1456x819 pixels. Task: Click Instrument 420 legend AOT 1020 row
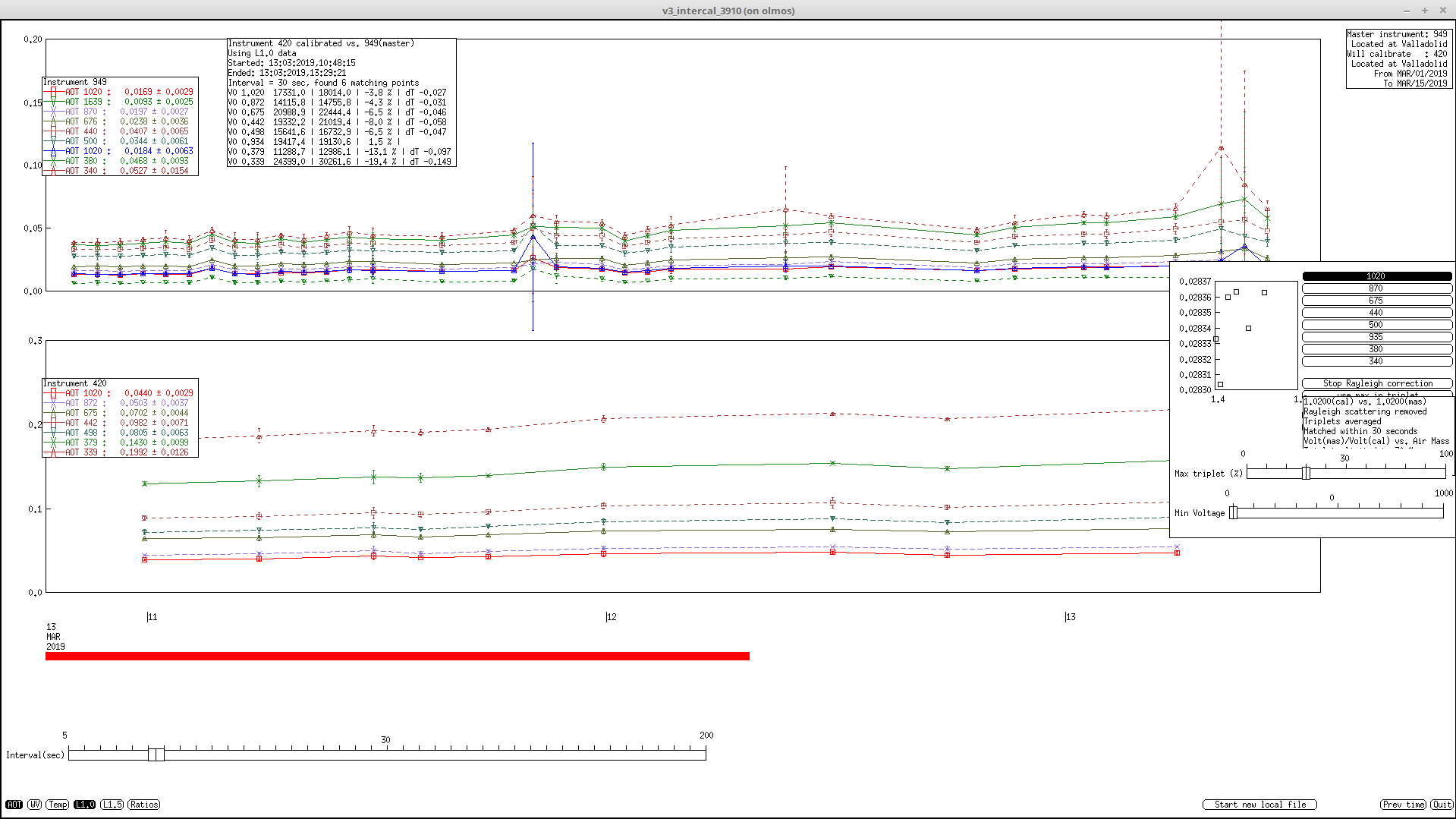tap(120, 393)
